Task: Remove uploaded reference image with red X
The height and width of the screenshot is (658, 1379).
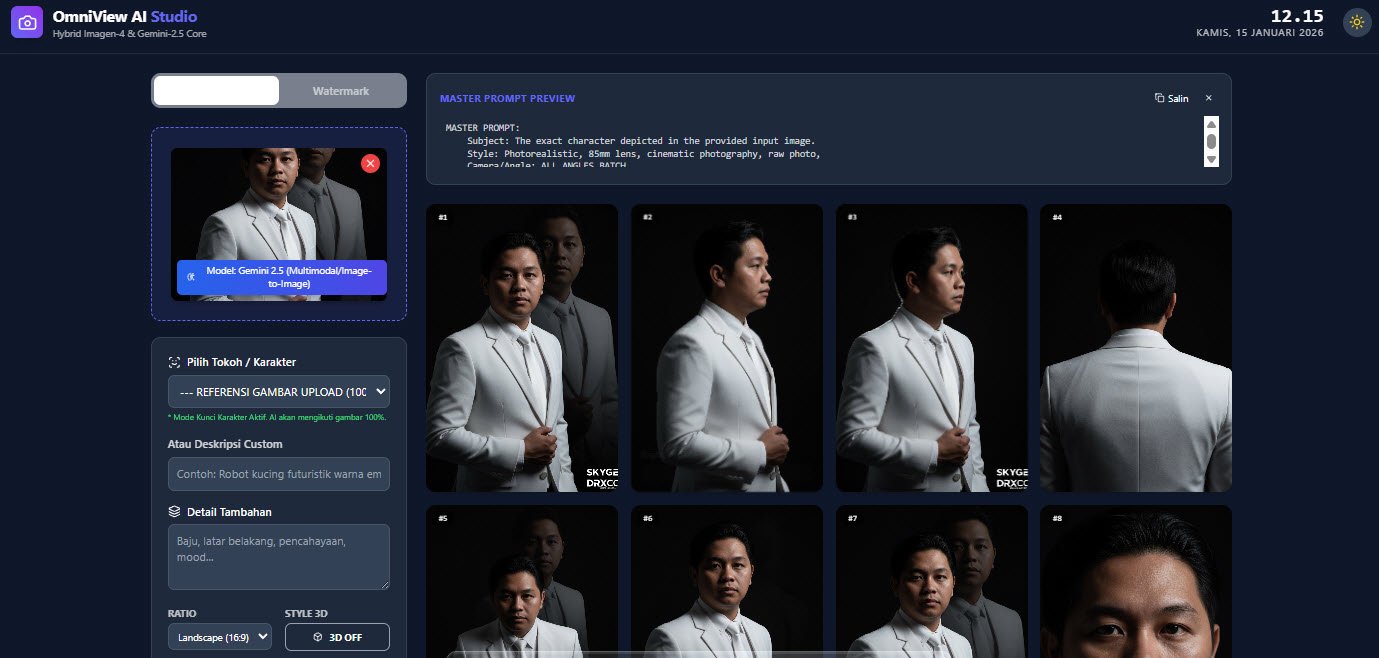Action: click(x=370, y=163)
